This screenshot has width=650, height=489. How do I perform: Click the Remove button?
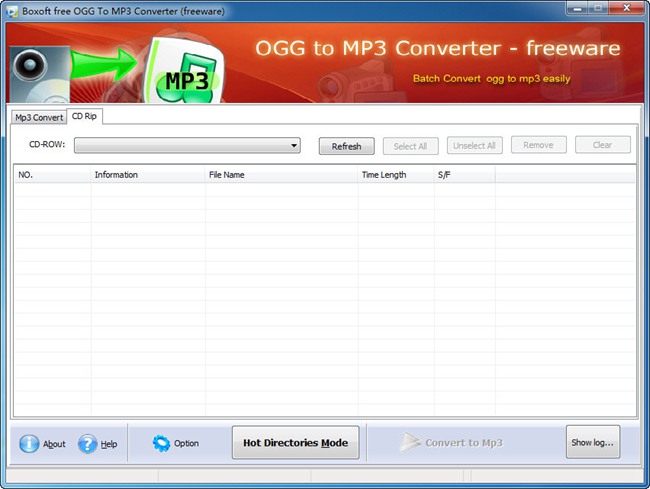[x=538, y=145]
